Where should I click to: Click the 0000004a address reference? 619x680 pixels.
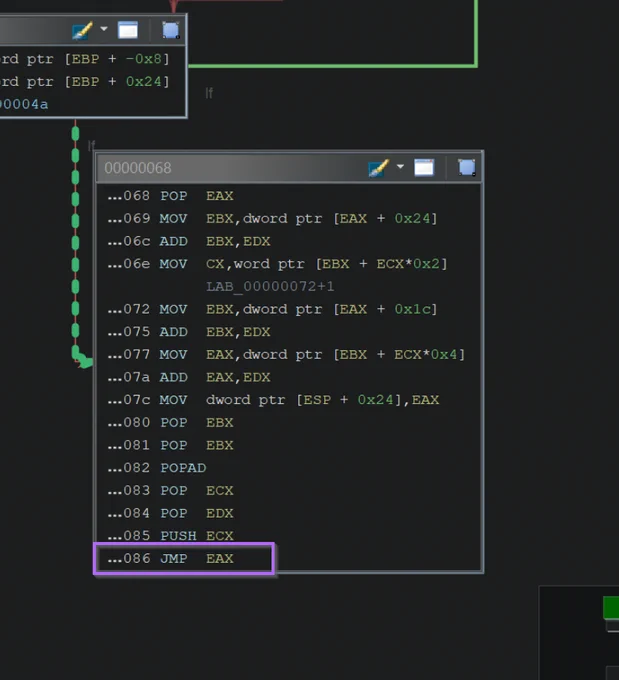click(24, 104)
